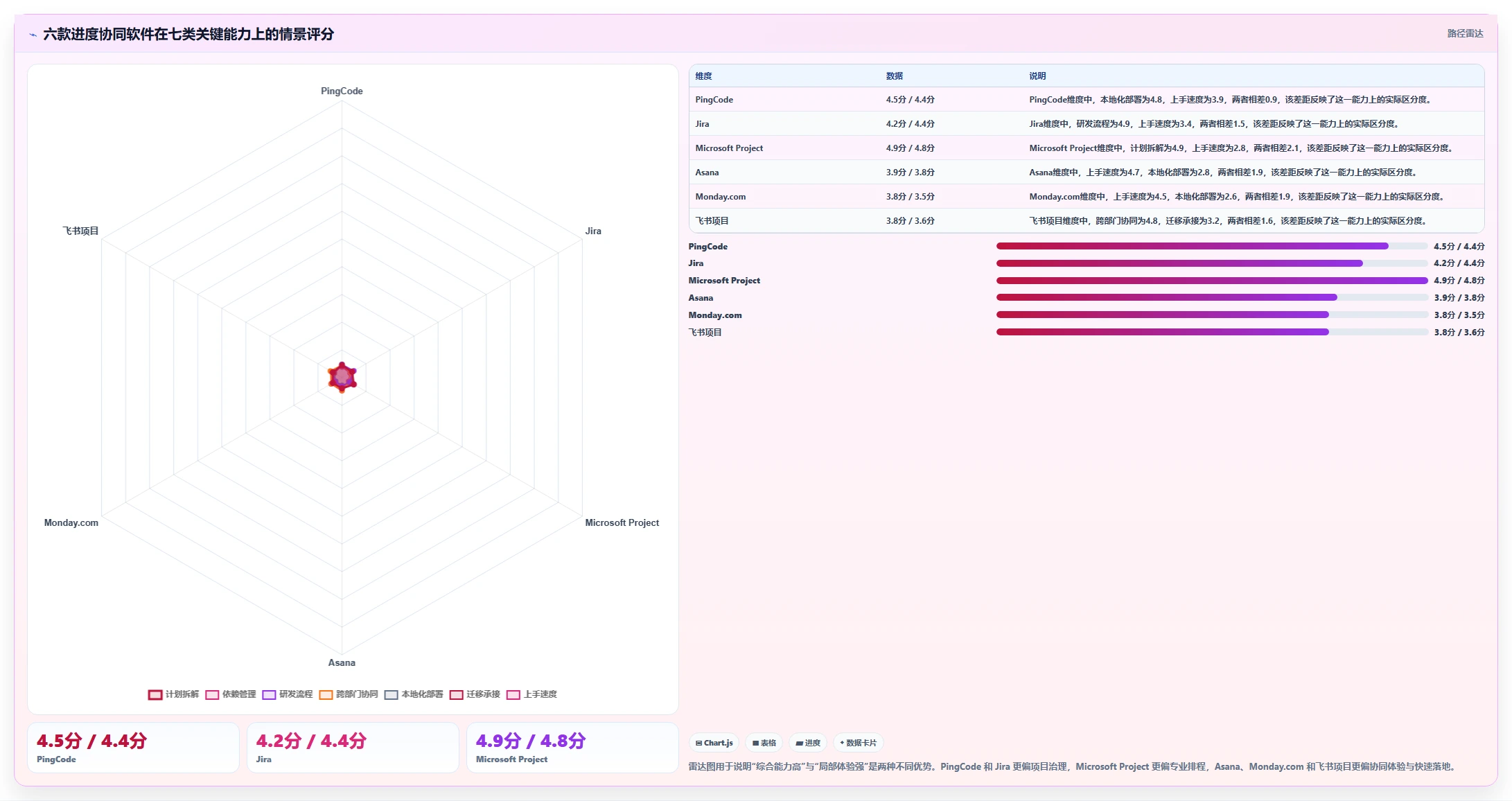Image resolution: width=1512 pixels, height=801 pixels.
Task: Click the Microsoft Project label in progress list
Action: [724, 281]
